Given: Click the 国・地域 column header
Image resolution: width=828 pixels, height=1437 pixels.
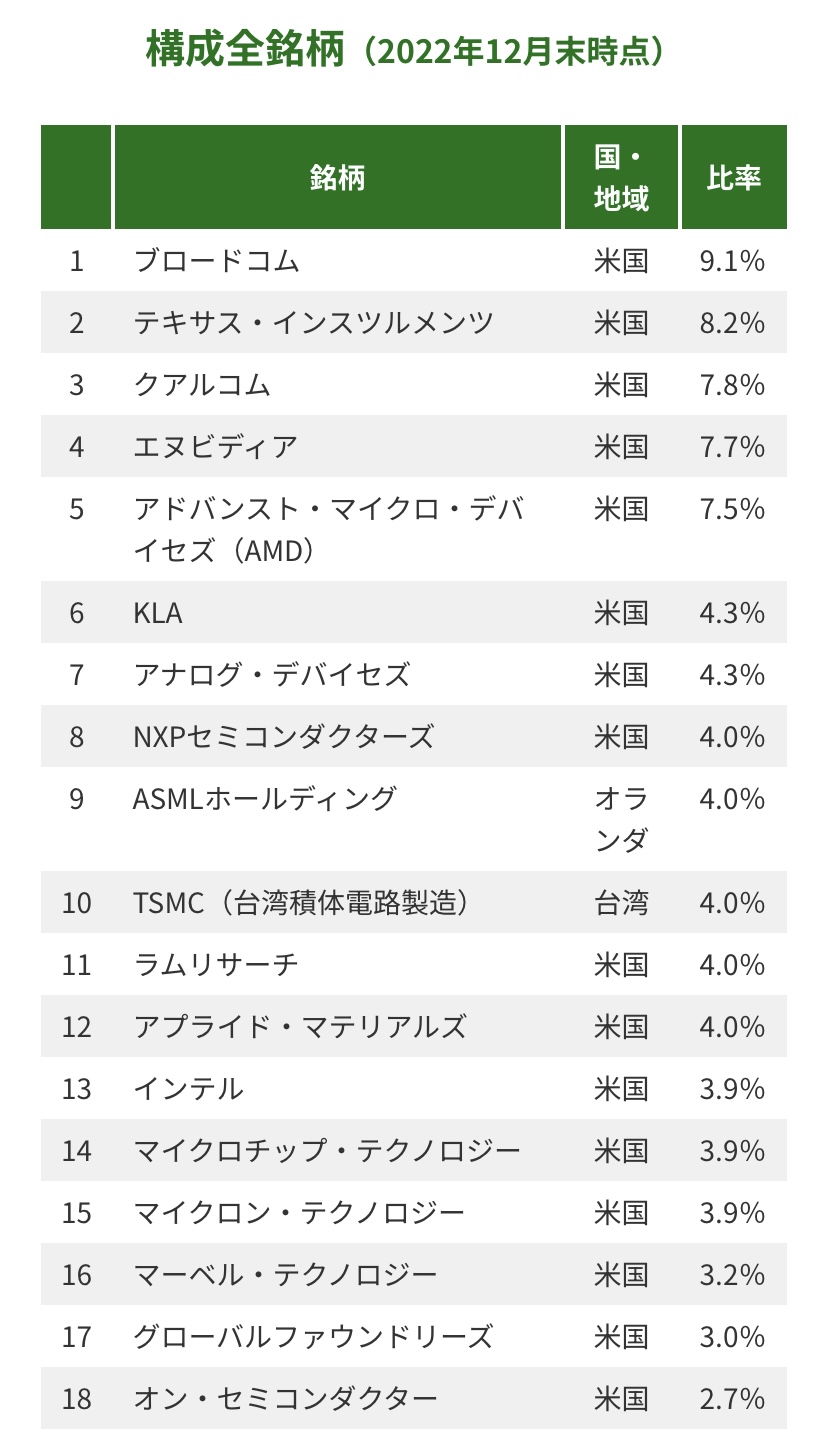Looking at the screenshot, I should (x=621, y=178).
